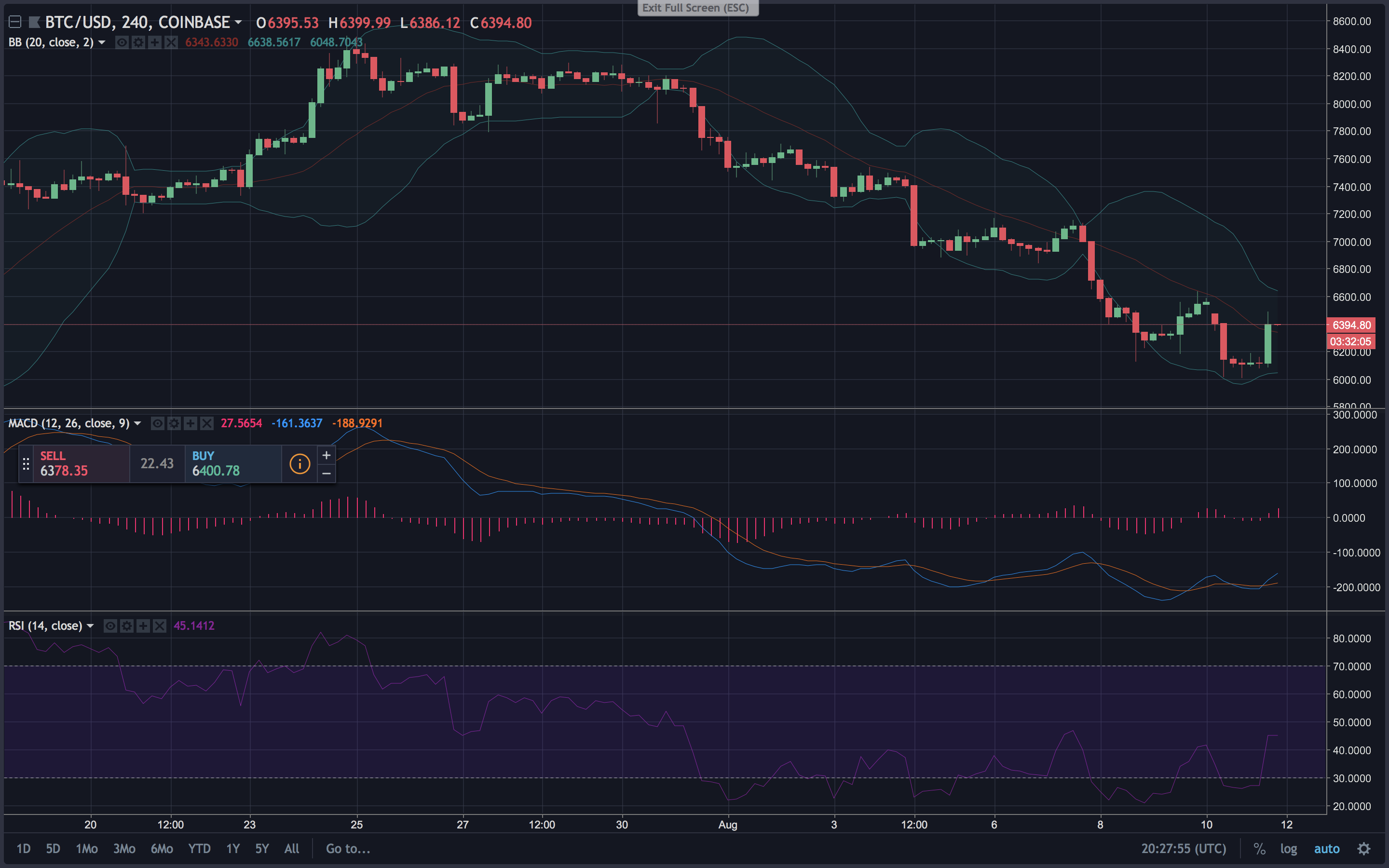
Task: Click the BB upper value 6638.5617
Action: click(x=274, y=42)
